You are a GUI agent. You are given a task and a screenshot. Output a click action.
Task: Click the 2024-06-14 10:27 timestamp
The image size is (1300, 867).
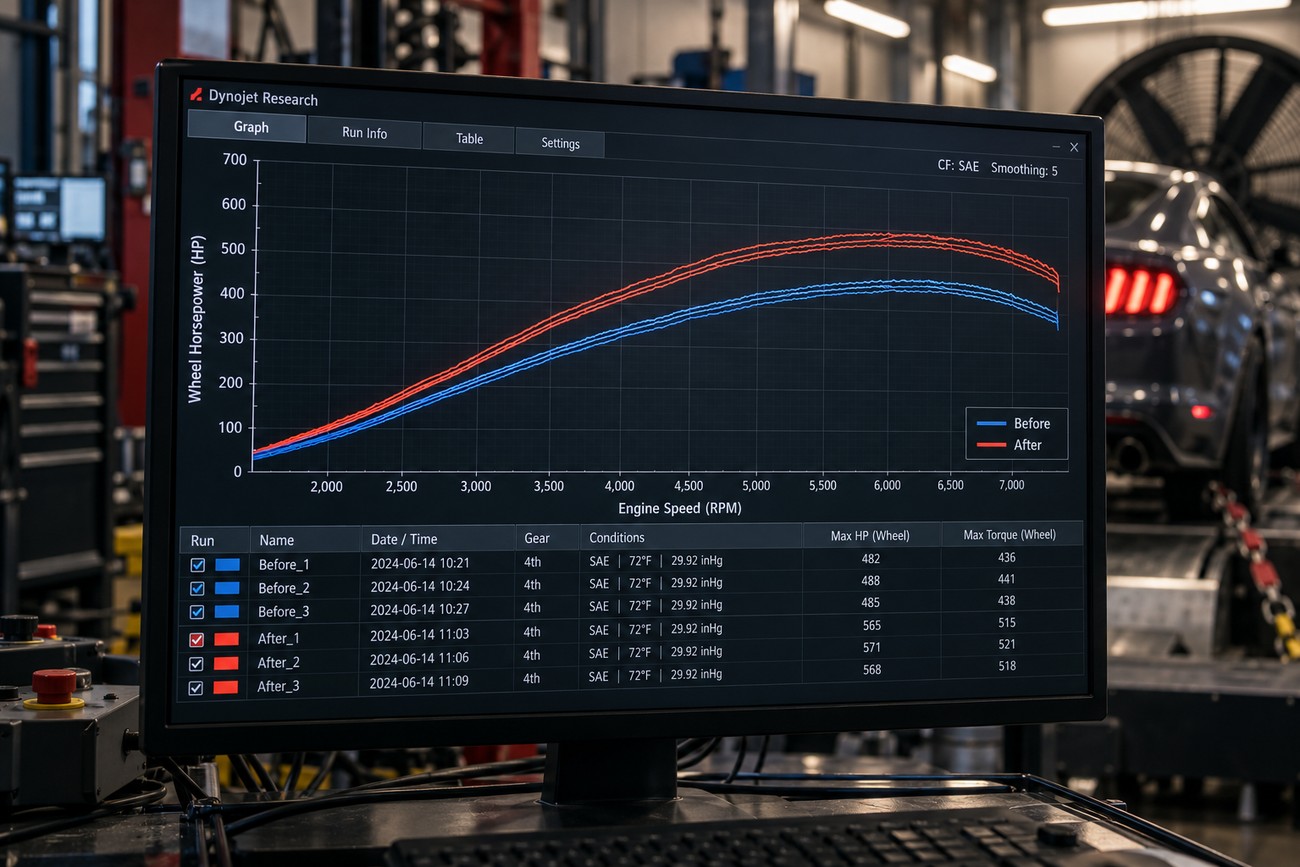point(420,610)
